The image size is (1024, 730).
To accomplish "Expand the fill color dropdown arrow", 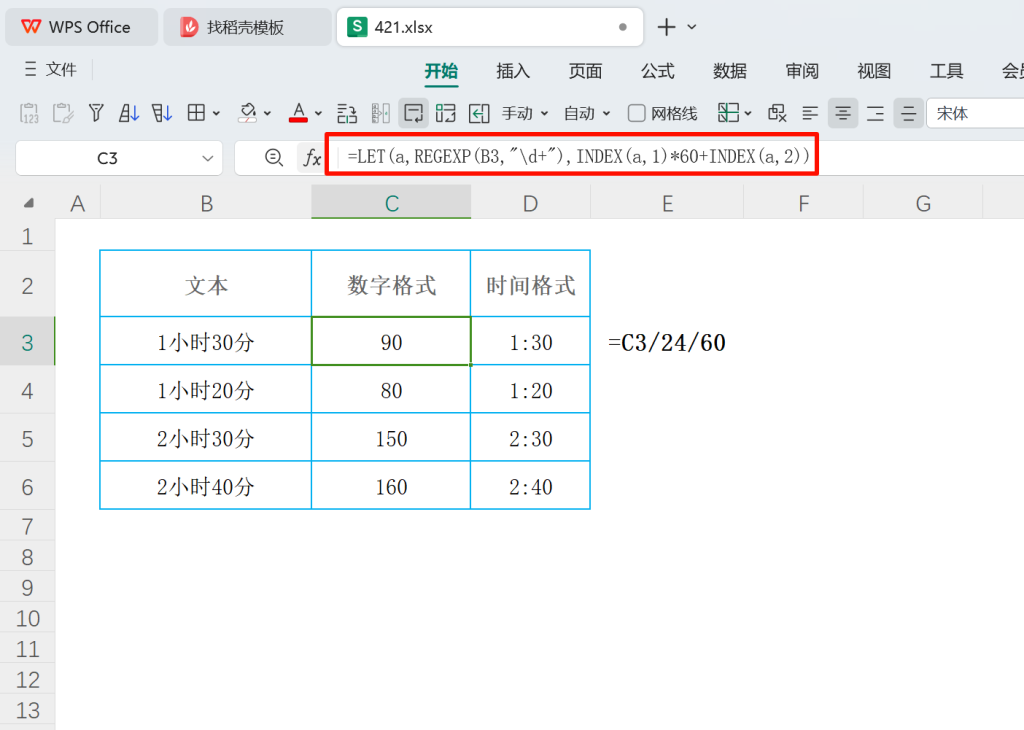I will pos(267,114).
